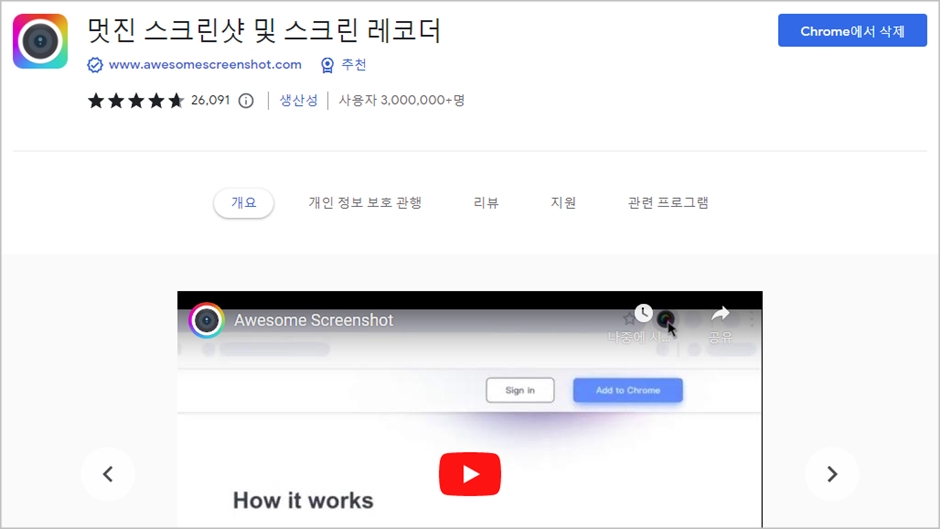Go to the 지원 tab

(x=564, y=203)
